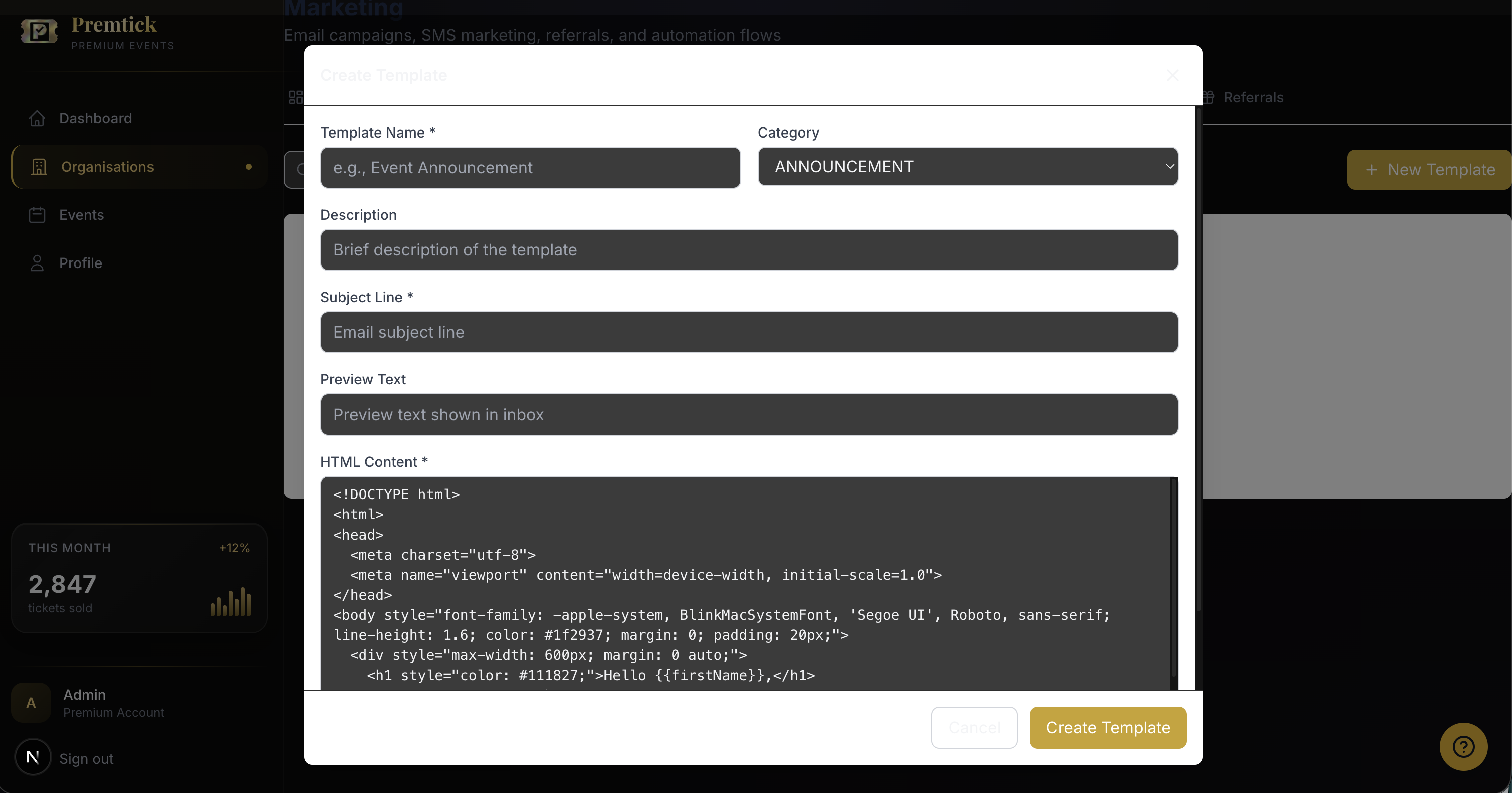Select Events in the sidebar navigation
The height and width of the screenshot is (793, 1512).
click(82, 215)
